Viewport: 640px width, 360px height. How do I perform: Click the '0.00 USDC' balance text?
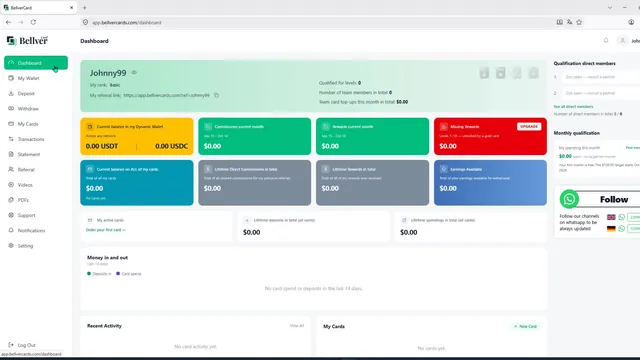171,146
